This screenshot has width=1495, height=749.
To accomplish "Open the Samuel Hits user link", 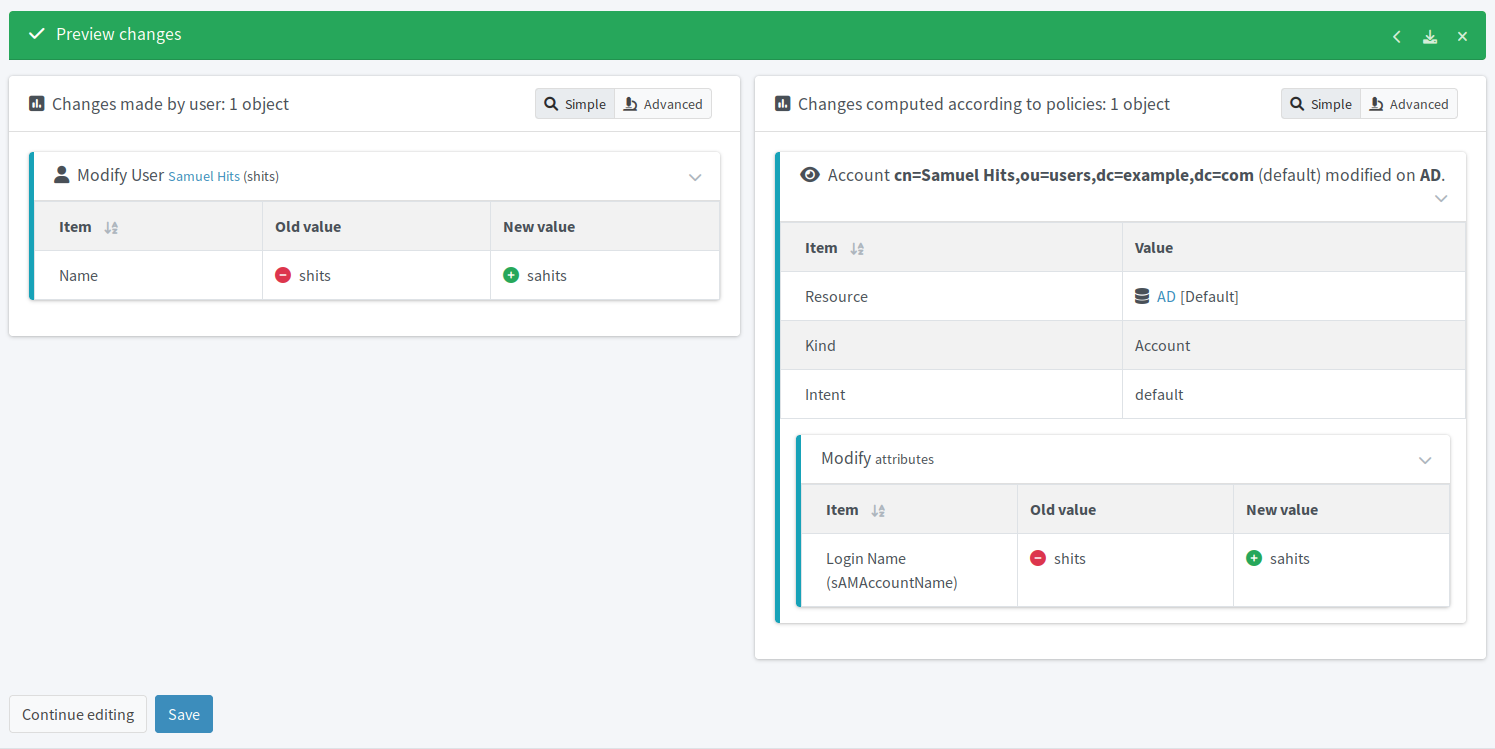I will [x=204, y=176].
